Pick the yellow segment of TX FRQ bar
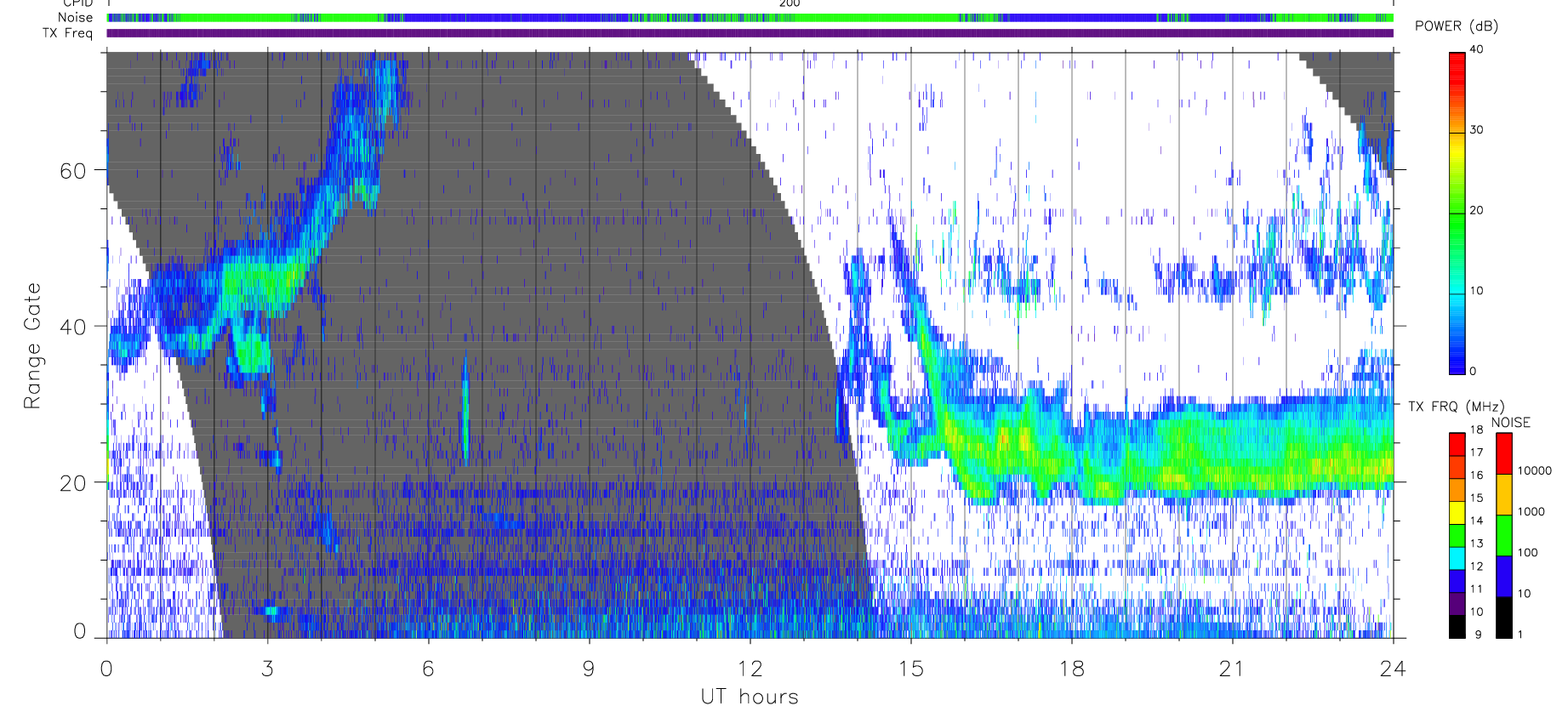Image resolution: width=1568 pixels, height=723 pixels. [x=1457, y=513]
